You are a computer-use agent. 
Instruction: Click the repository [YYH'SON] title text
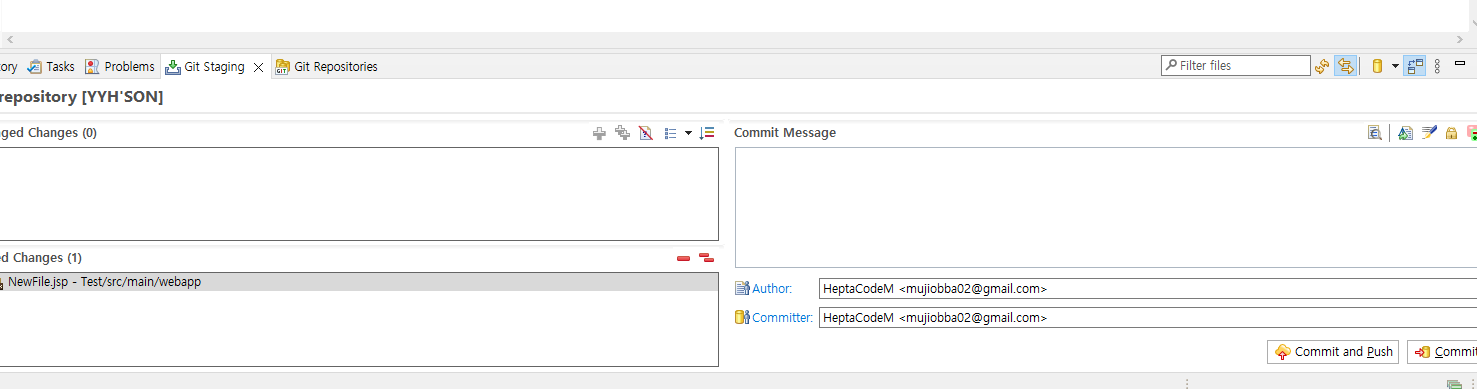[81, 97]
